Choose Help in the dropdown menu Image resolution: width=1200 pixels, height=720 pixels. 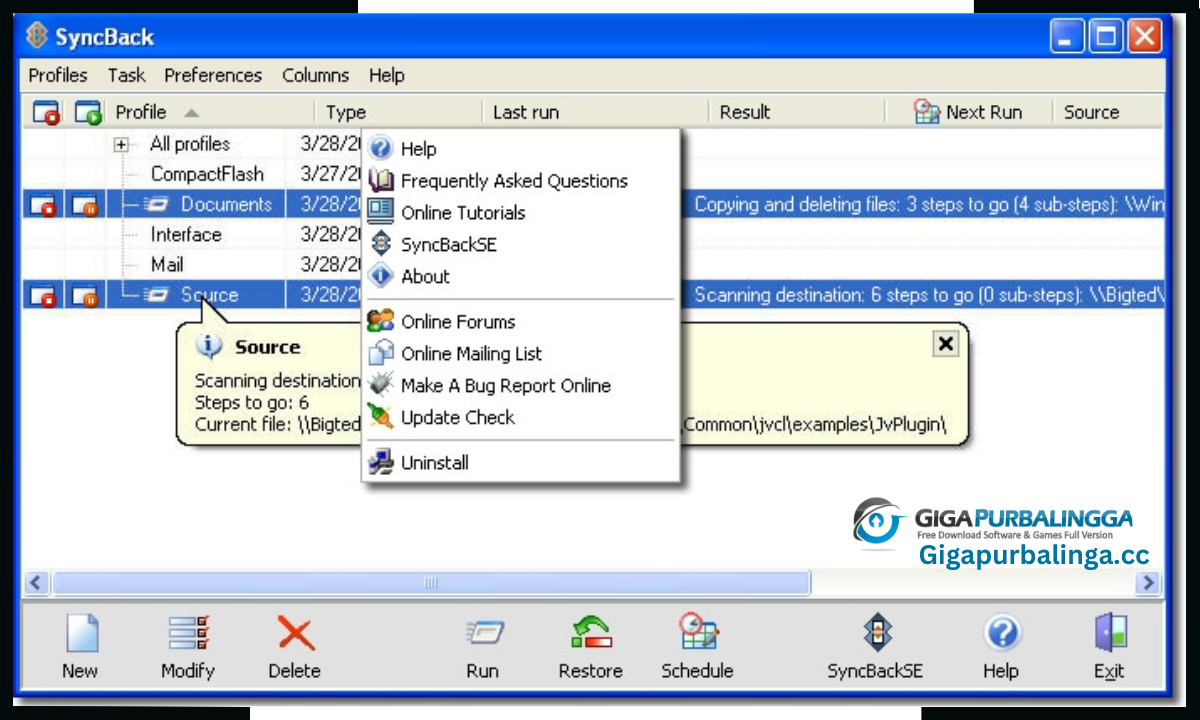[521, 149]
